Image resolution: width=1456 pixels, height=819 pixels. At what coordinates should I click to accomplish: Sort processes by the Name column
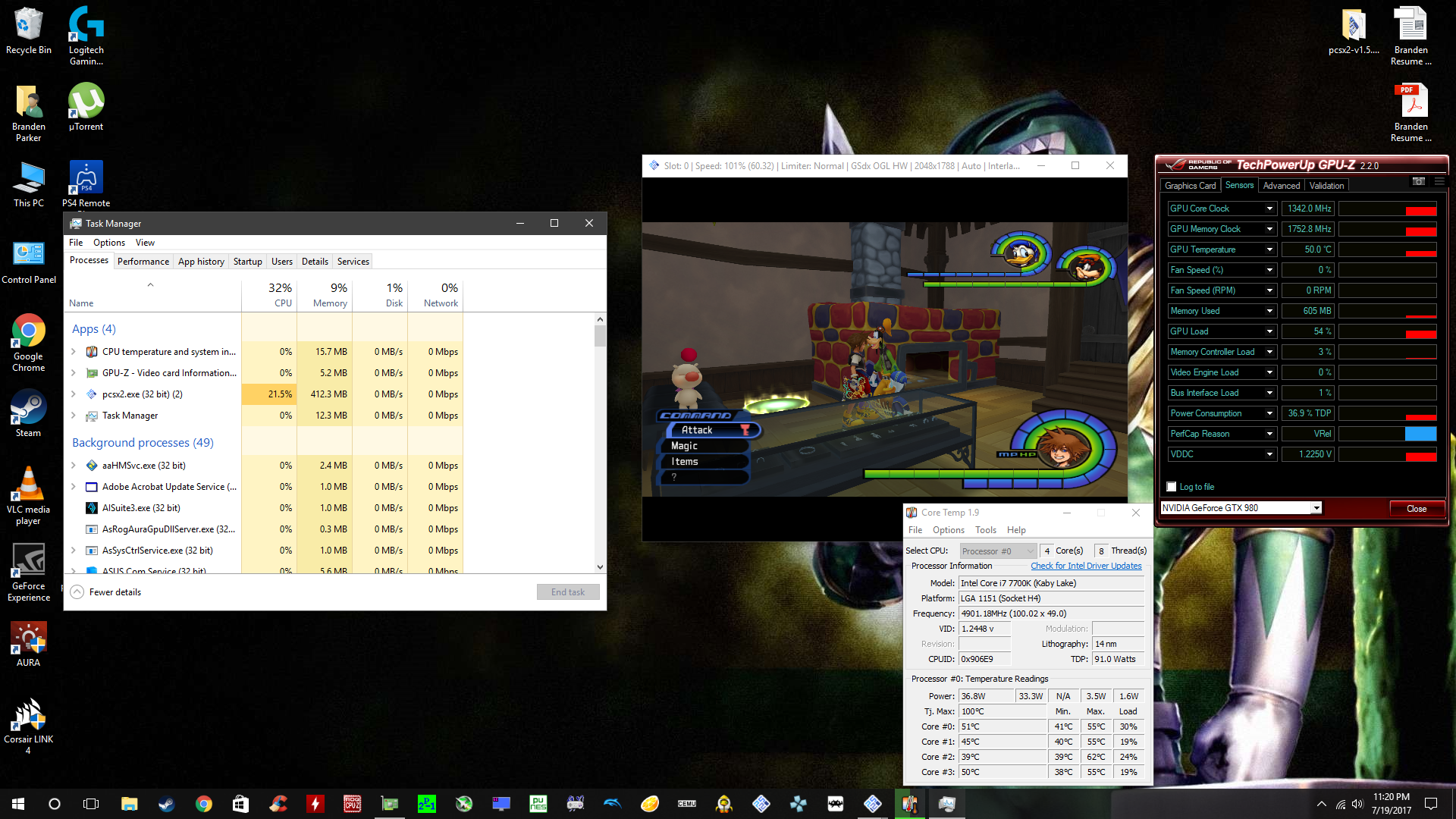coord(152,295)
